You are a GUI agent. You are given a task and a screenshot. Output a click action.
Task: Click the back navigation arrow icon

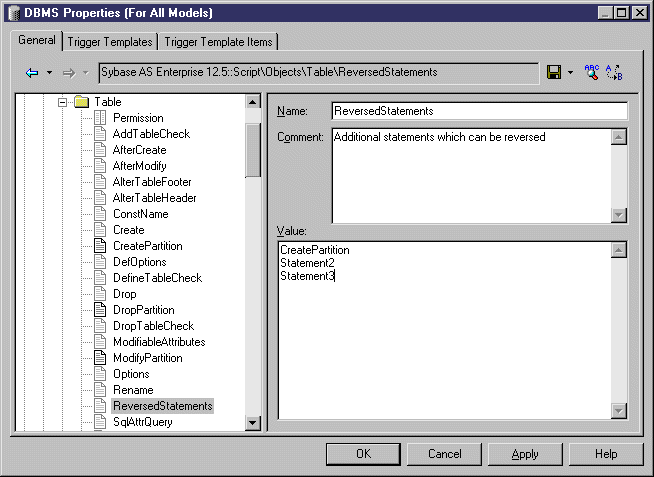point(32,73)
